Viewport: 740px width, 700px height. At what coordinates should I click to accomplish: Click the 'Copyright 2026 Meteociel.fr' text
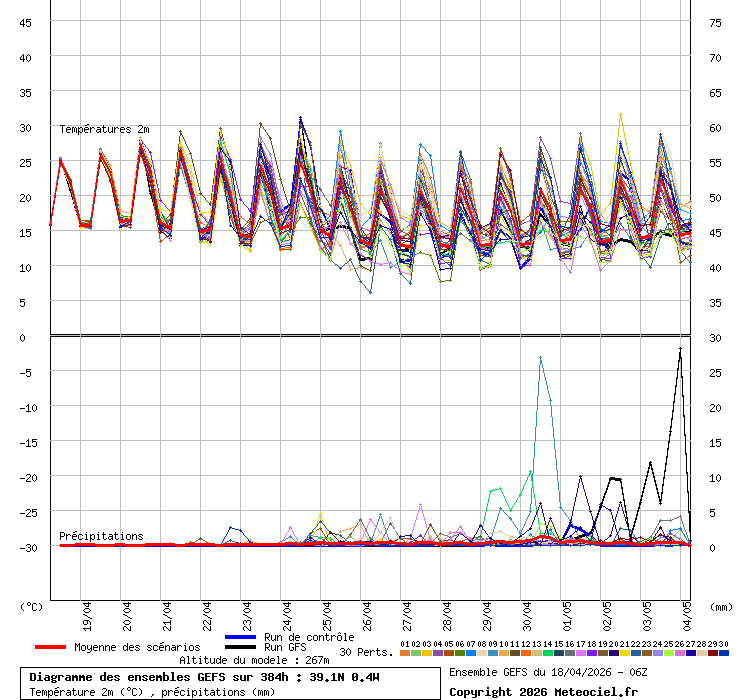tap(543, 691)
